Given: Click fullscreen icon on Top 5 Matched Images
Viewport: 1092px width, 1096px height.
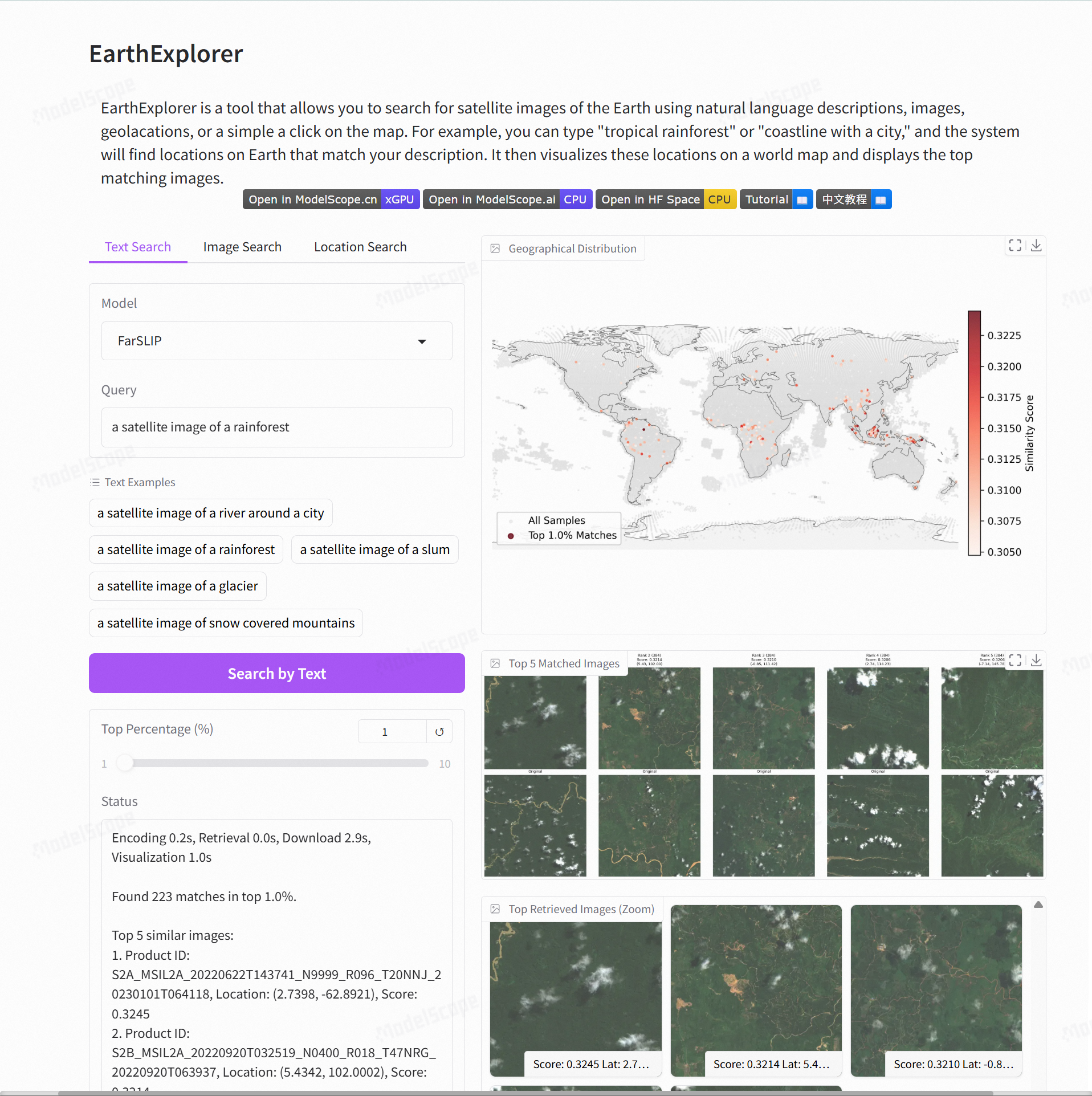Looking at the screenshot, I should (x=1015, y=660).
